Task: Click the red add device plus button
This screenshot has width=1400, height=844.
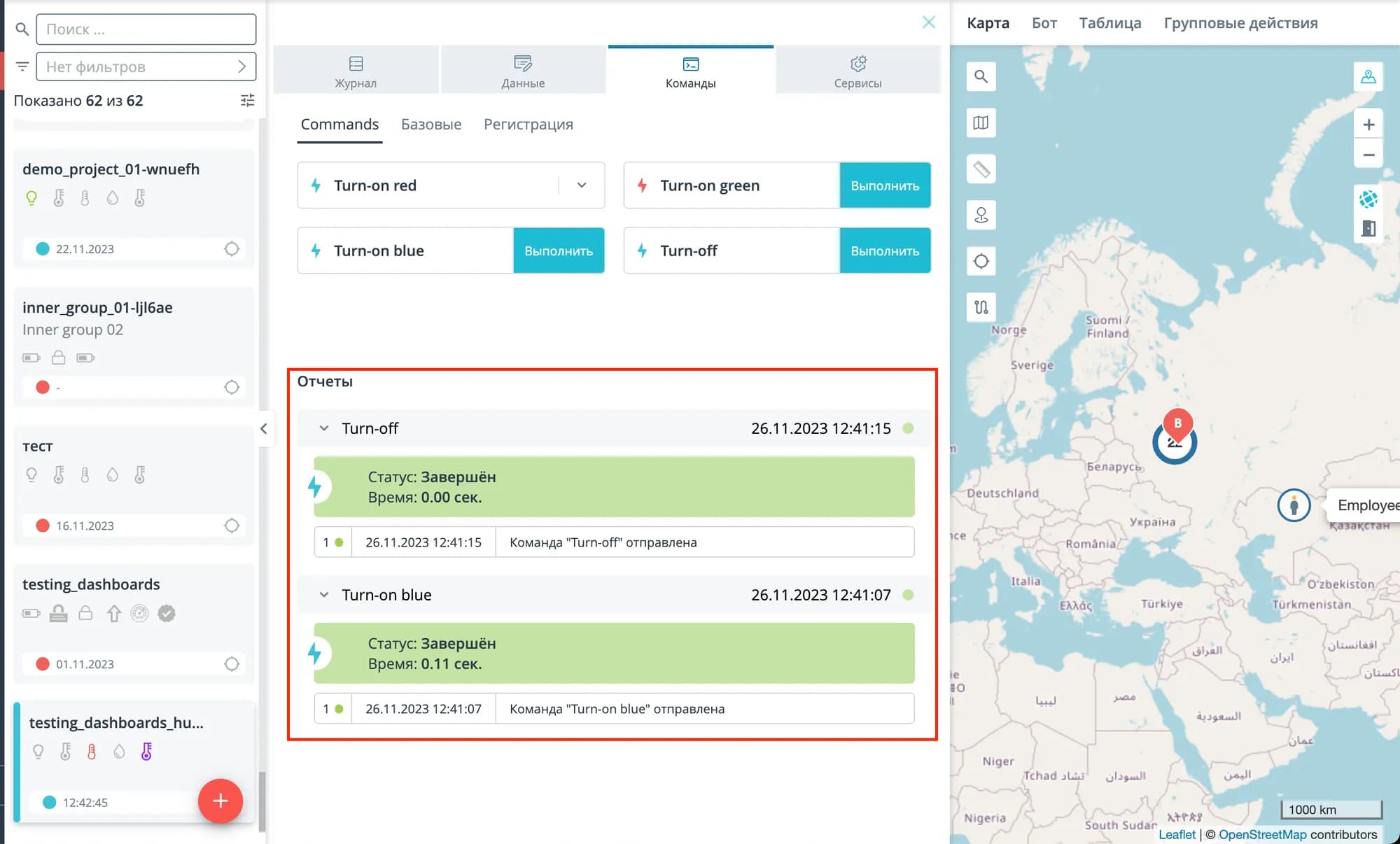Action: pos(220,801)
